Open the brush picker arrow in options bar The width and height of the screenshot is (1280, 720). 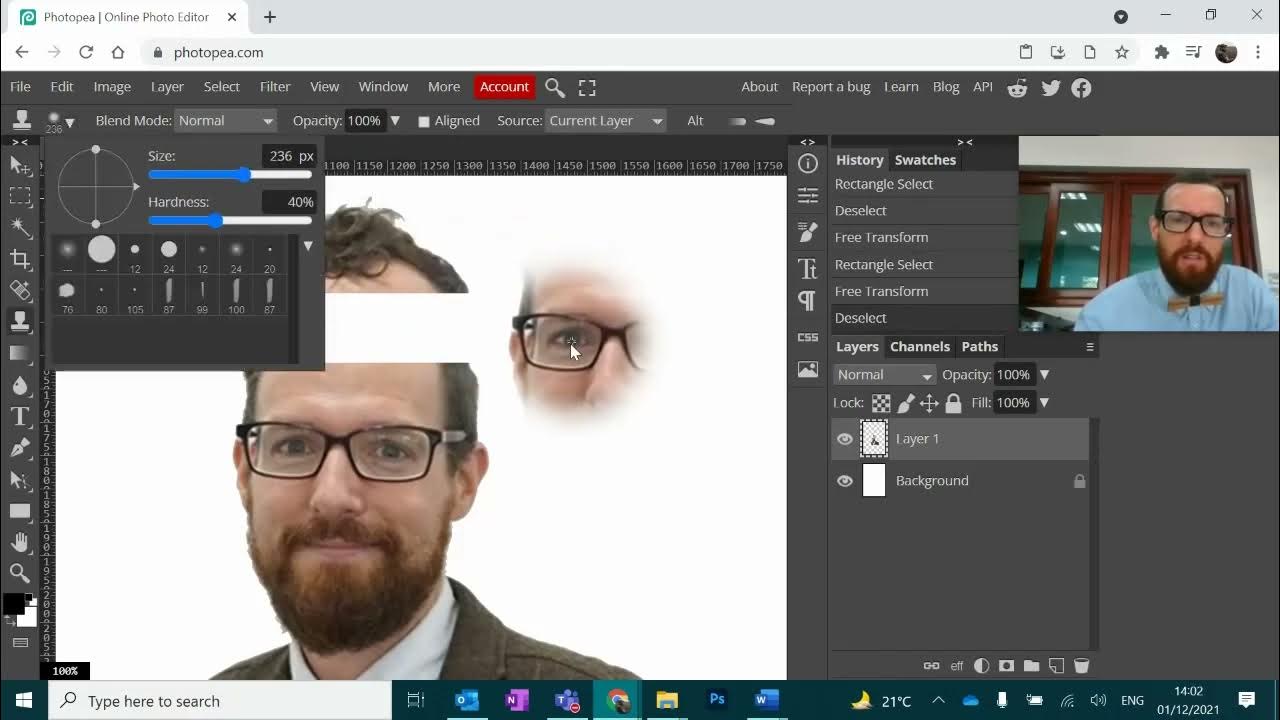click(69, 123)
